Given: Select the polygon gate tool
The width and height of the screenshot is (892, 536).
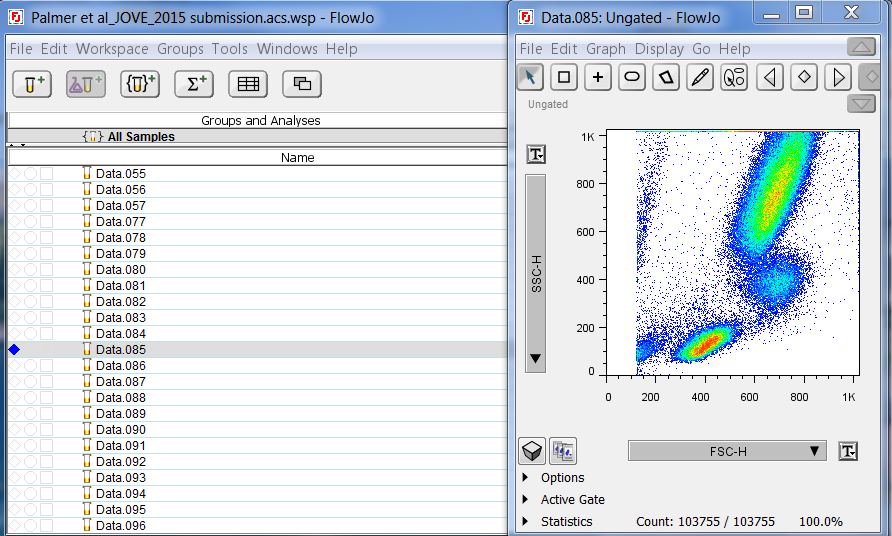Looking at the screenshot, I should click(x=665, y=77).
